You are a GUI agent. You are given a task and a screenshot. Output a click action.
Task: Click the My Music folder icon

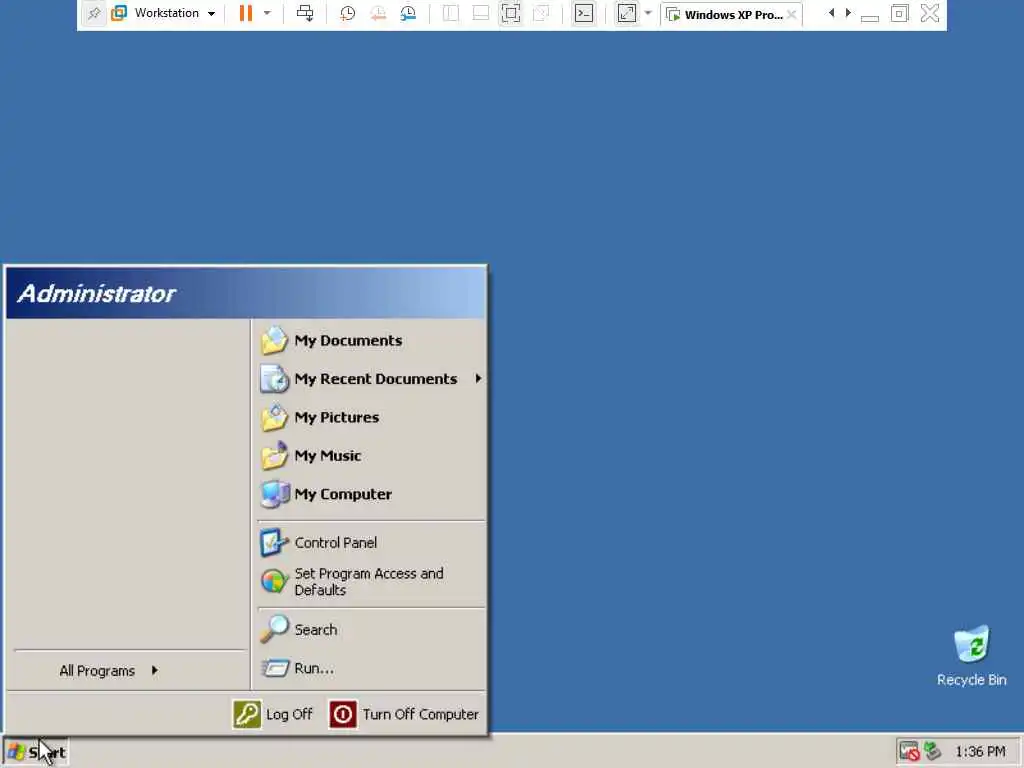[x=274, y=456]
